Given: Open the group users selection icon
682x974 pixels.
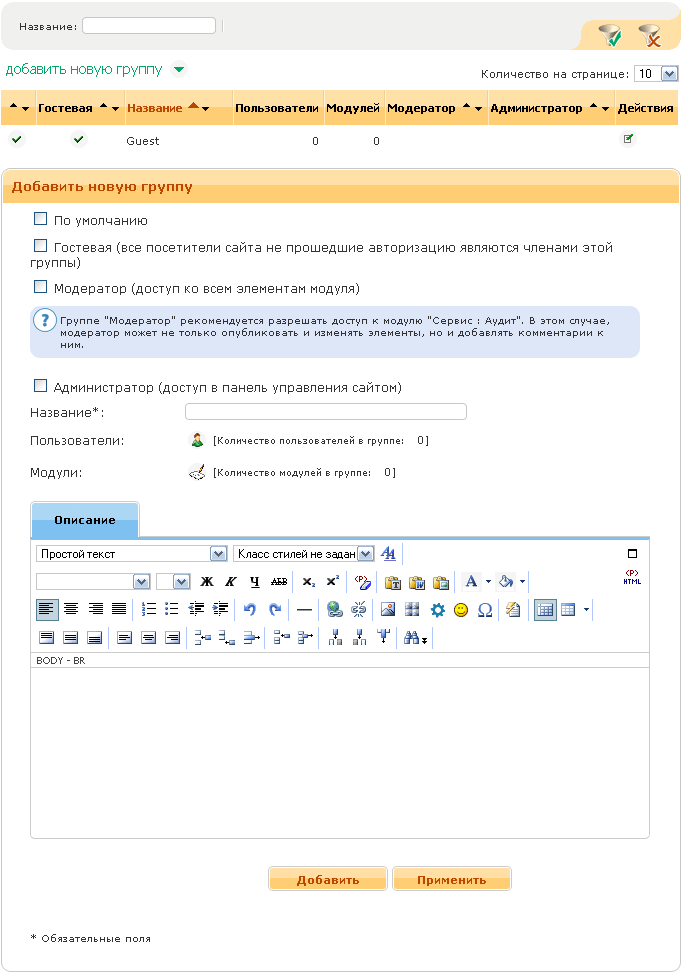Looking at the screenshot, I should (x=197, y=440).
